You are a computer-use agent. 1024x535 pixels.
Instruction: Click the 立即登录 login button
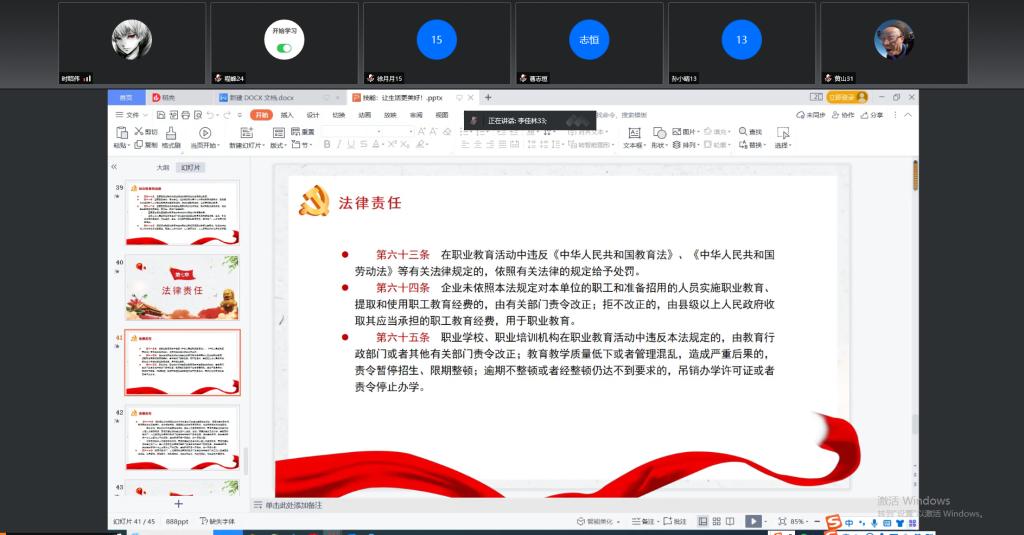point(847,97)
